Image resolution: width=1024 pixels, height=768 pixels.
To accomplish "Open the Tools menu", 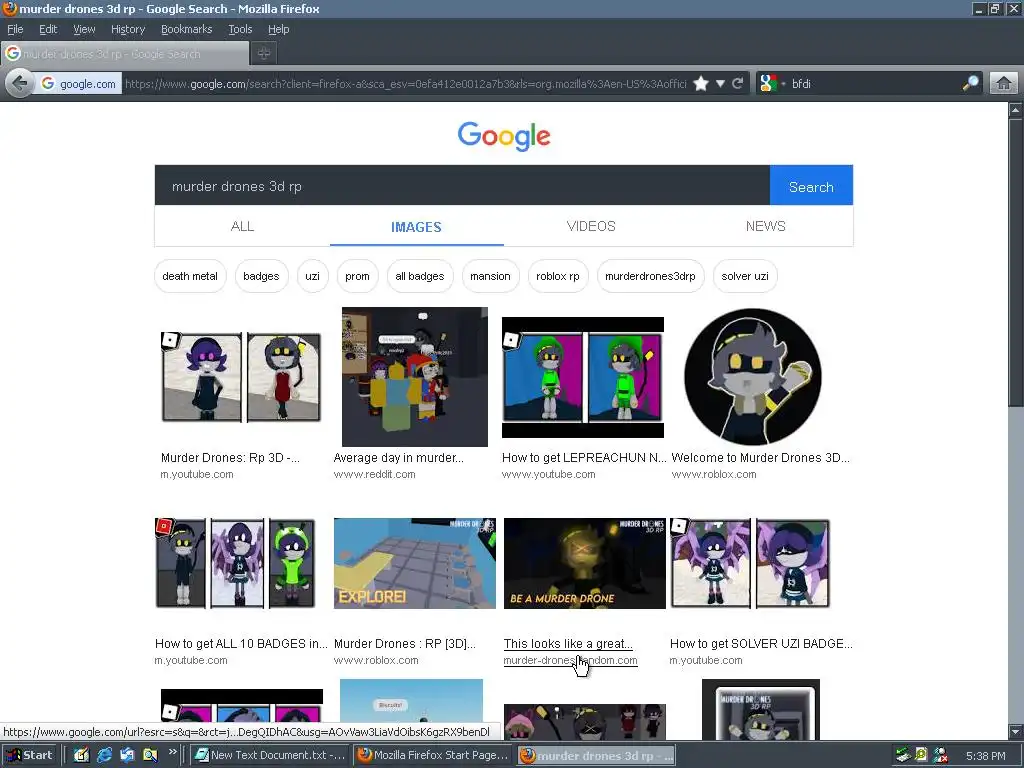I will (x=240, y=29).
